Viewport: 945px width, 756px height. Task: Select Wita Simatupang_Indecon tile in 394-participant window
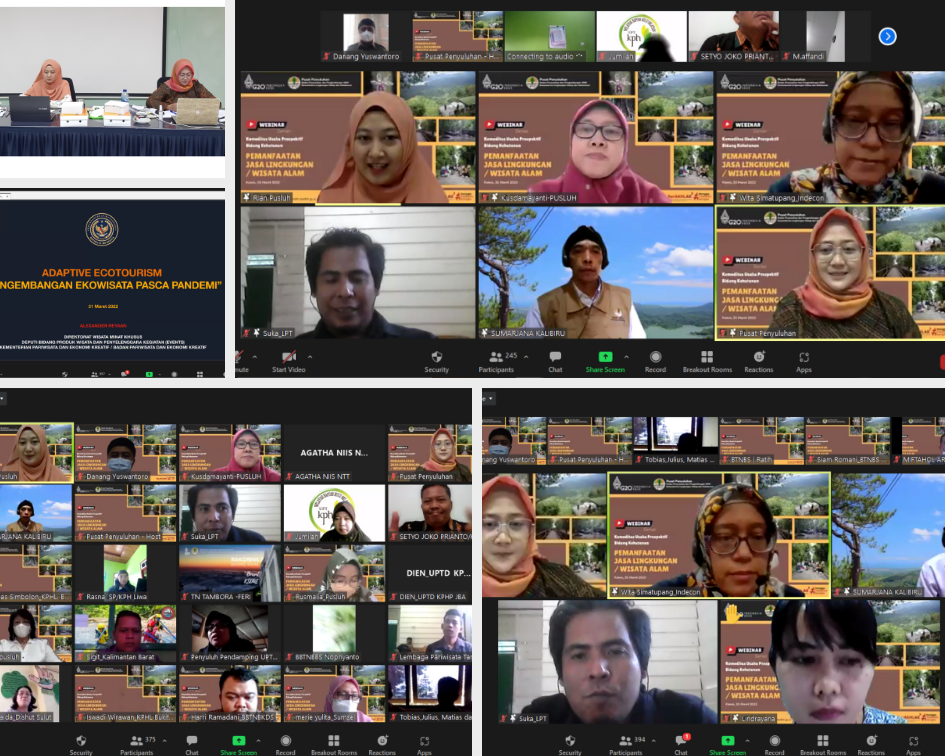point(719,535)
